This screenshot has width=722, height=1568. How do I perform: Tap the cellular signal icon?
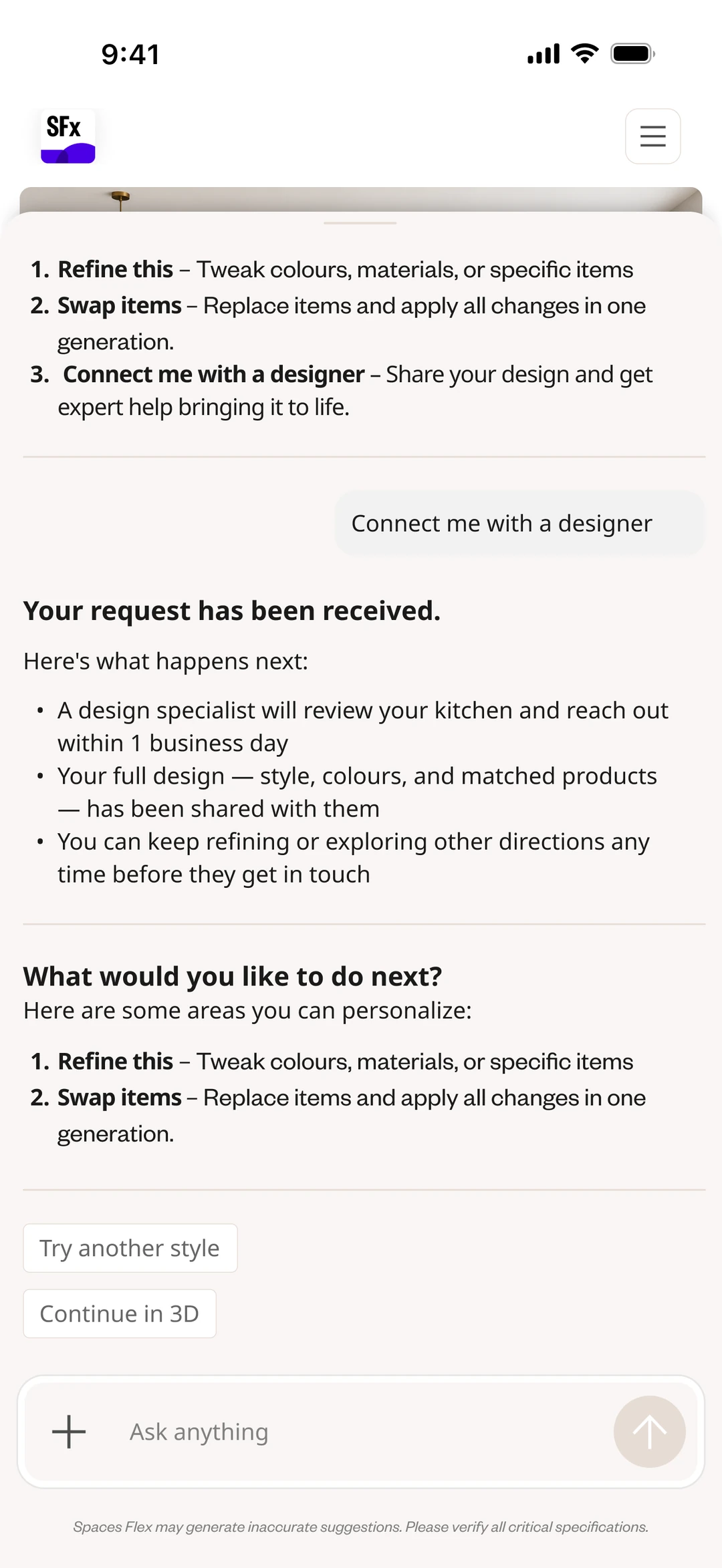tap(544, 53)
